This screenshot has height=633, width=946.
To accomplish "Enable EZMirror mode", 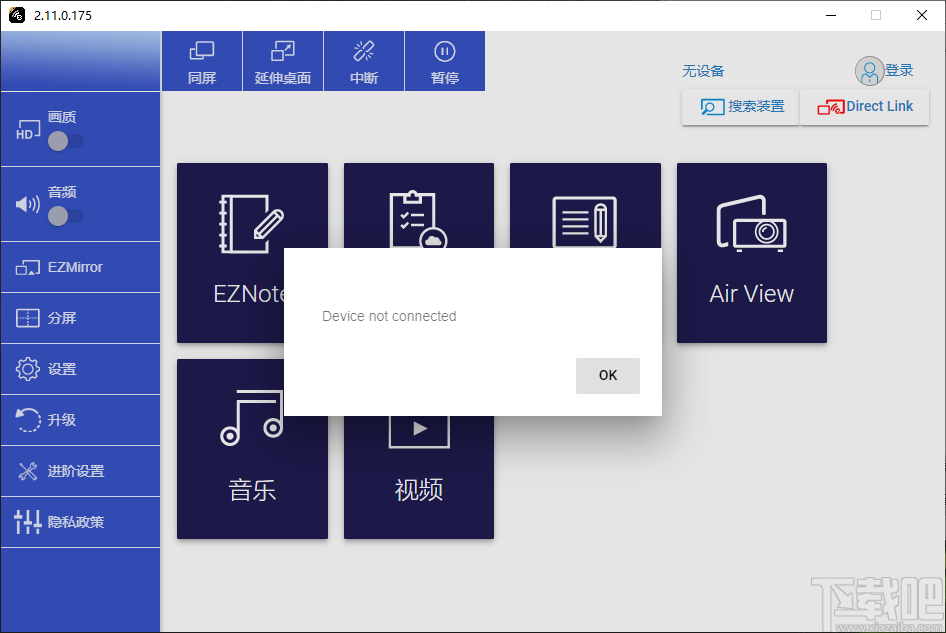I will tap(80, 267).
